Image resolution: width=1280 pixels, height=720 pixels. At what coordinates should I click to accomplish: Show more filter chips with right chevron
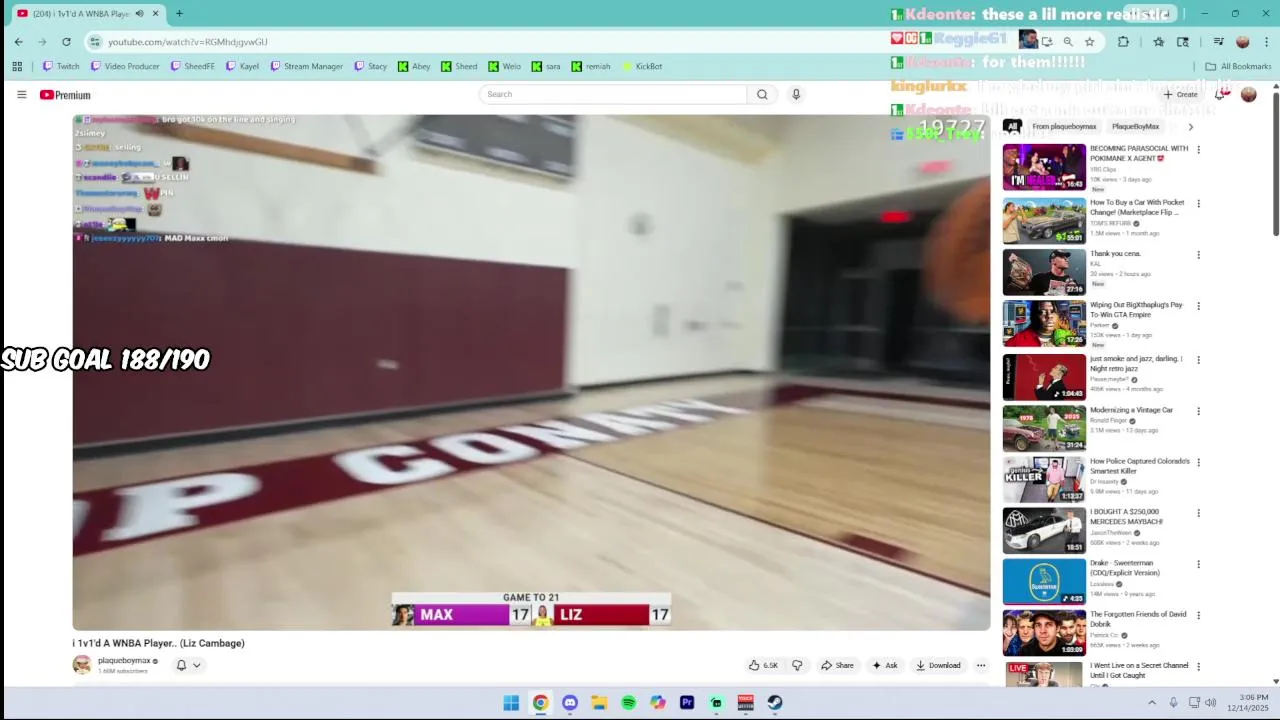point(1190,127)
